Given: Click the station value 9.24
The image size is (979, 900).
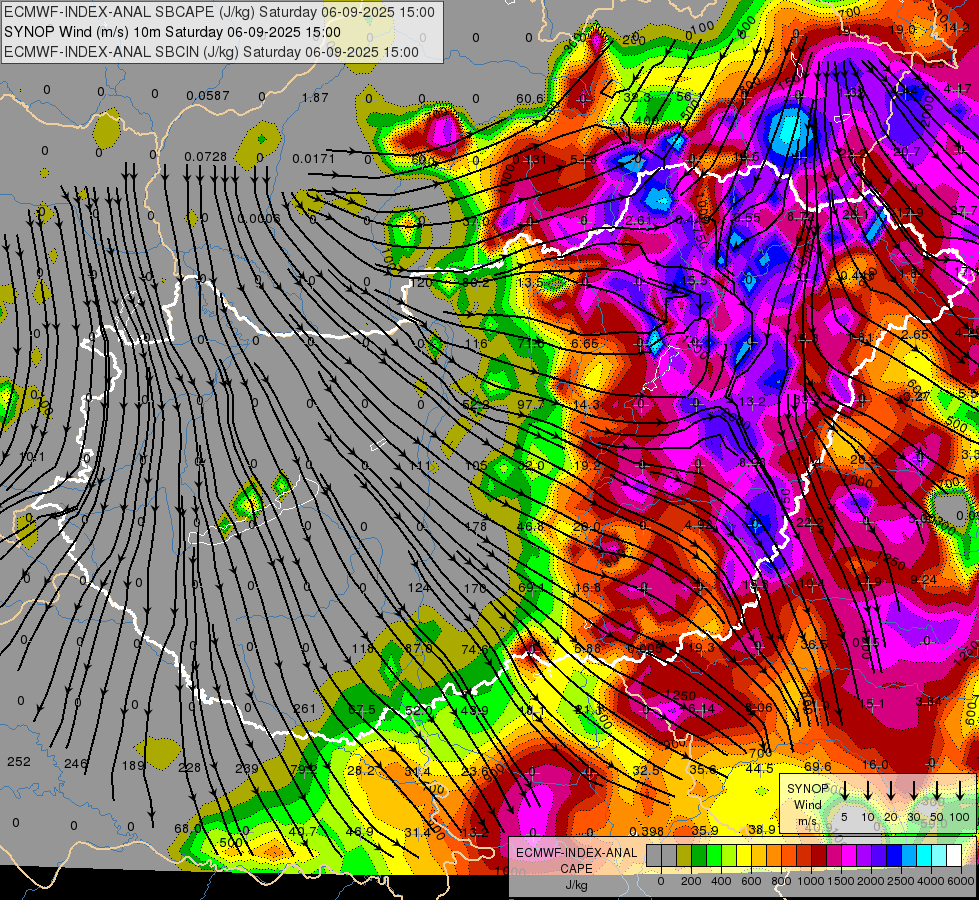Looking at the screenshot, I should (x=923, y=580).
